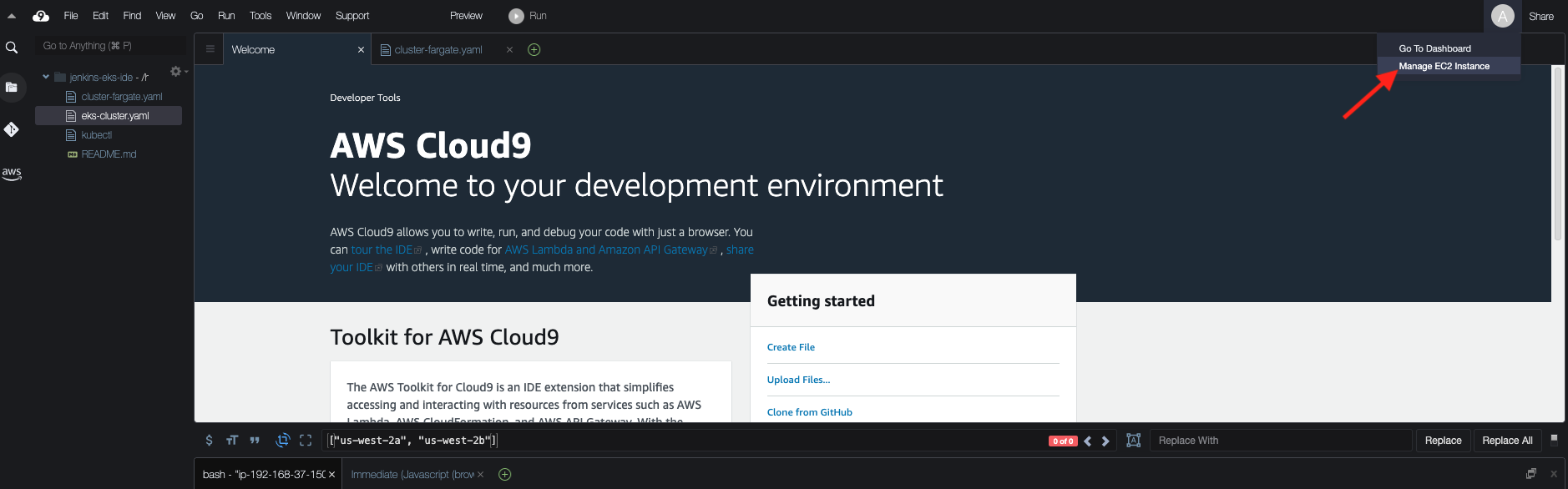This screenshot has width=1568, height=489.
Task: Toggle search in selection option
Action: click(306, 441)
